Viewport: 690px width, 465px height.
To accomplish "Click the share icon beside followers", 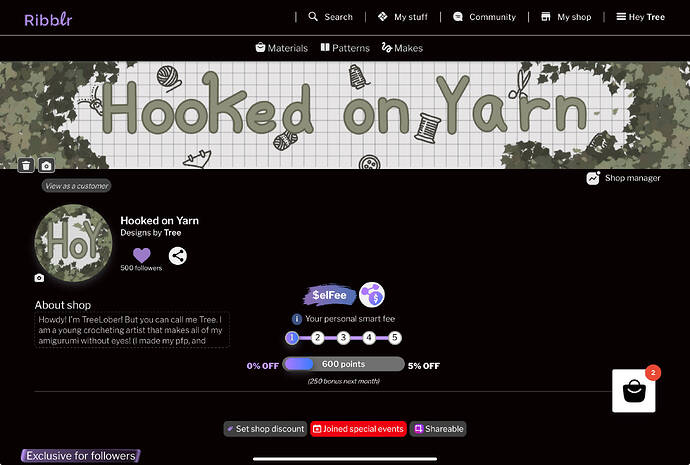I will [178, 256].
